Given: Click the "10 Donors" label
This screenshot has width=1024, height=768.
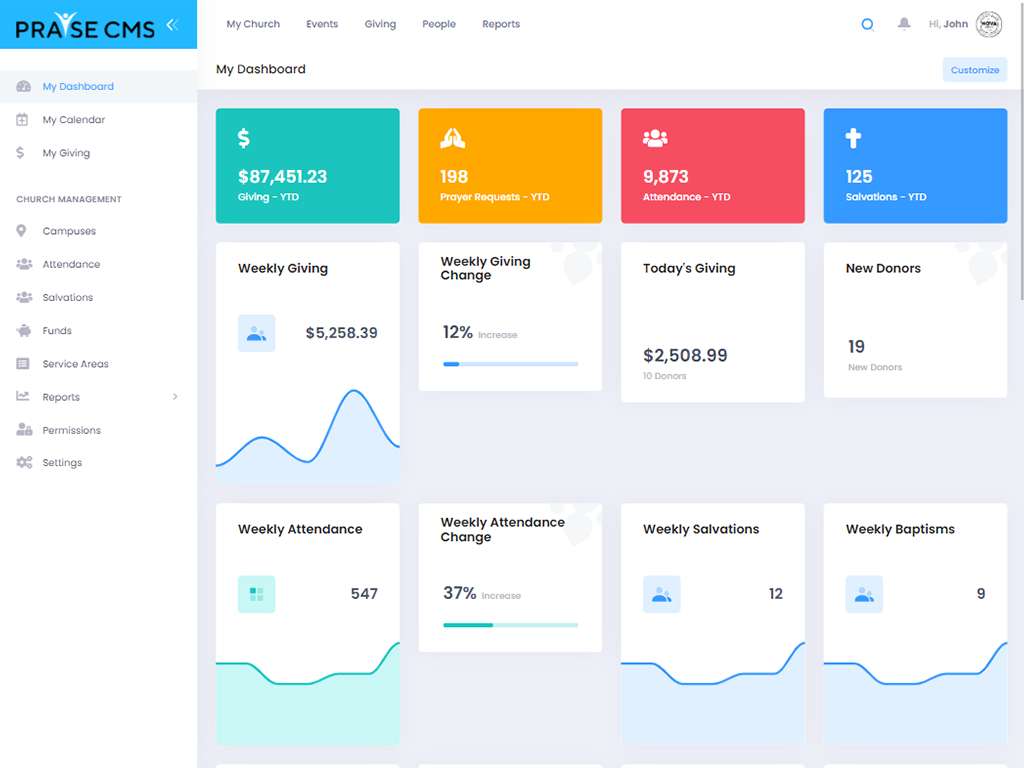Looking at the screenshot, I should (664, 376).
